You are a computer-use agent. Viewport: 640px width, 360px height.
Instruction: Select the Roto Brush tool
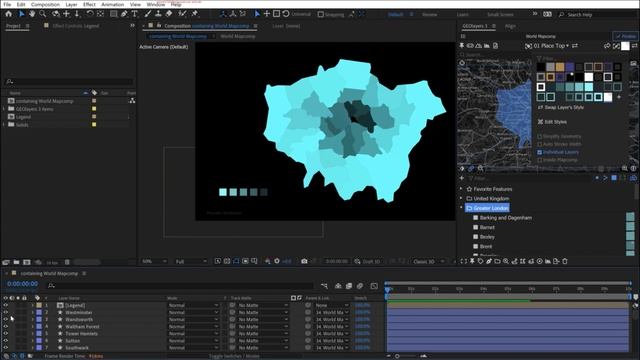(182, 14)
